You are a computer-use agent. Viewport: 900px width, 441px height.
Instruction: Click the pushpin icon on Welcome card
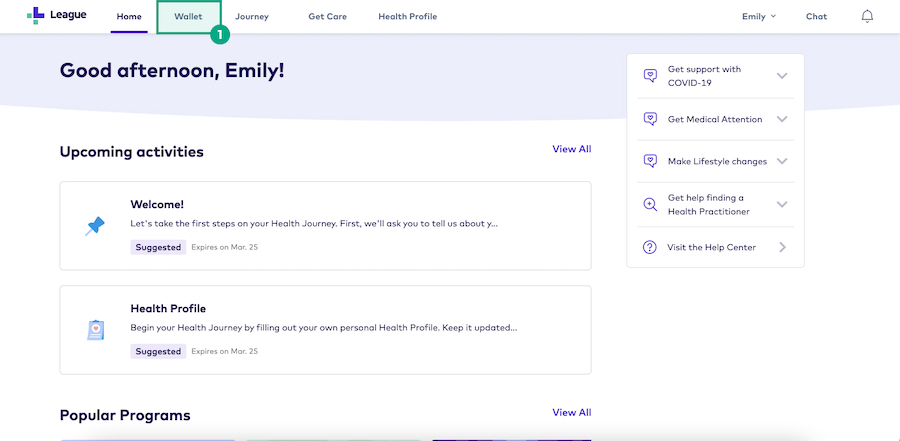95,226
